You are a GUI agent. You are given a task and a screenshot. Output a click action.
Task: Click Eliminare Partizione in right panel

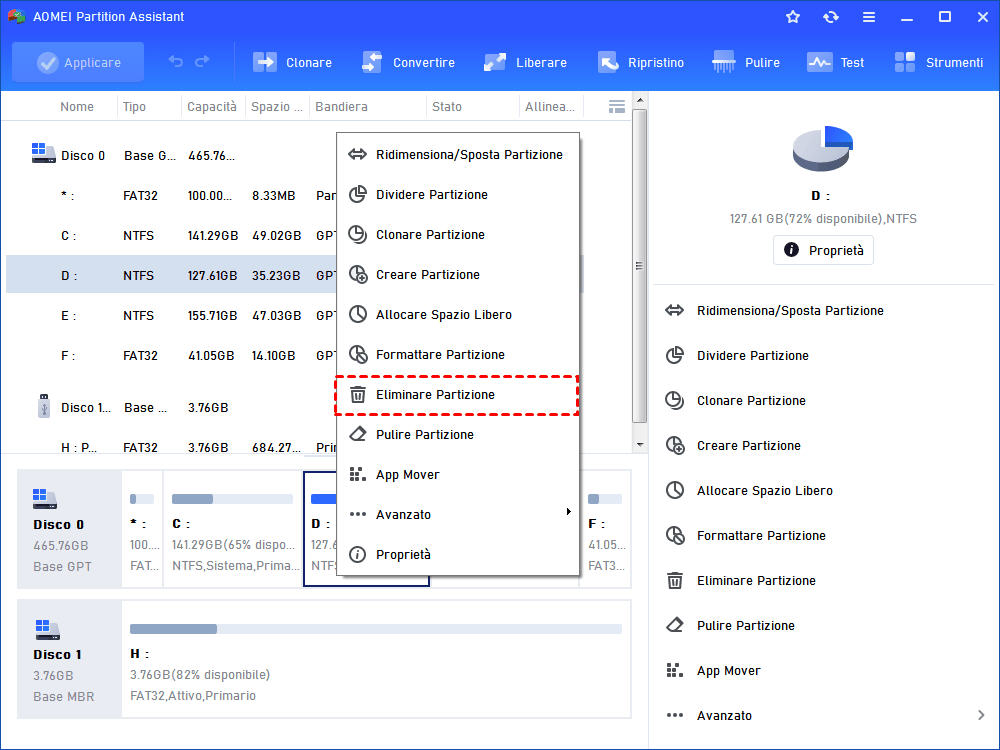coord(740,580)
